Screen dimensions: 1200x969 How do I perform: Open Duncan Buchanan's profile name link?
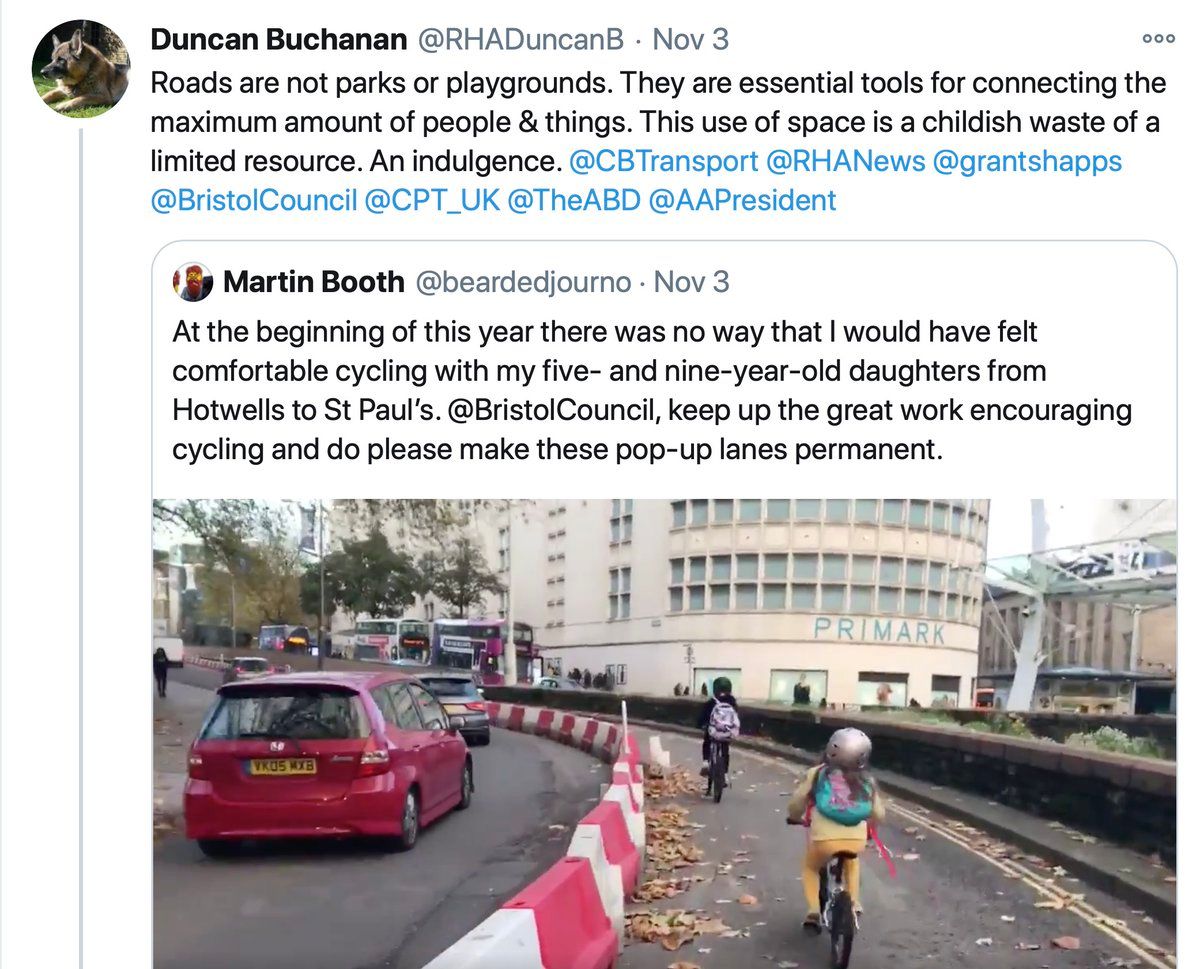[279, 40]
